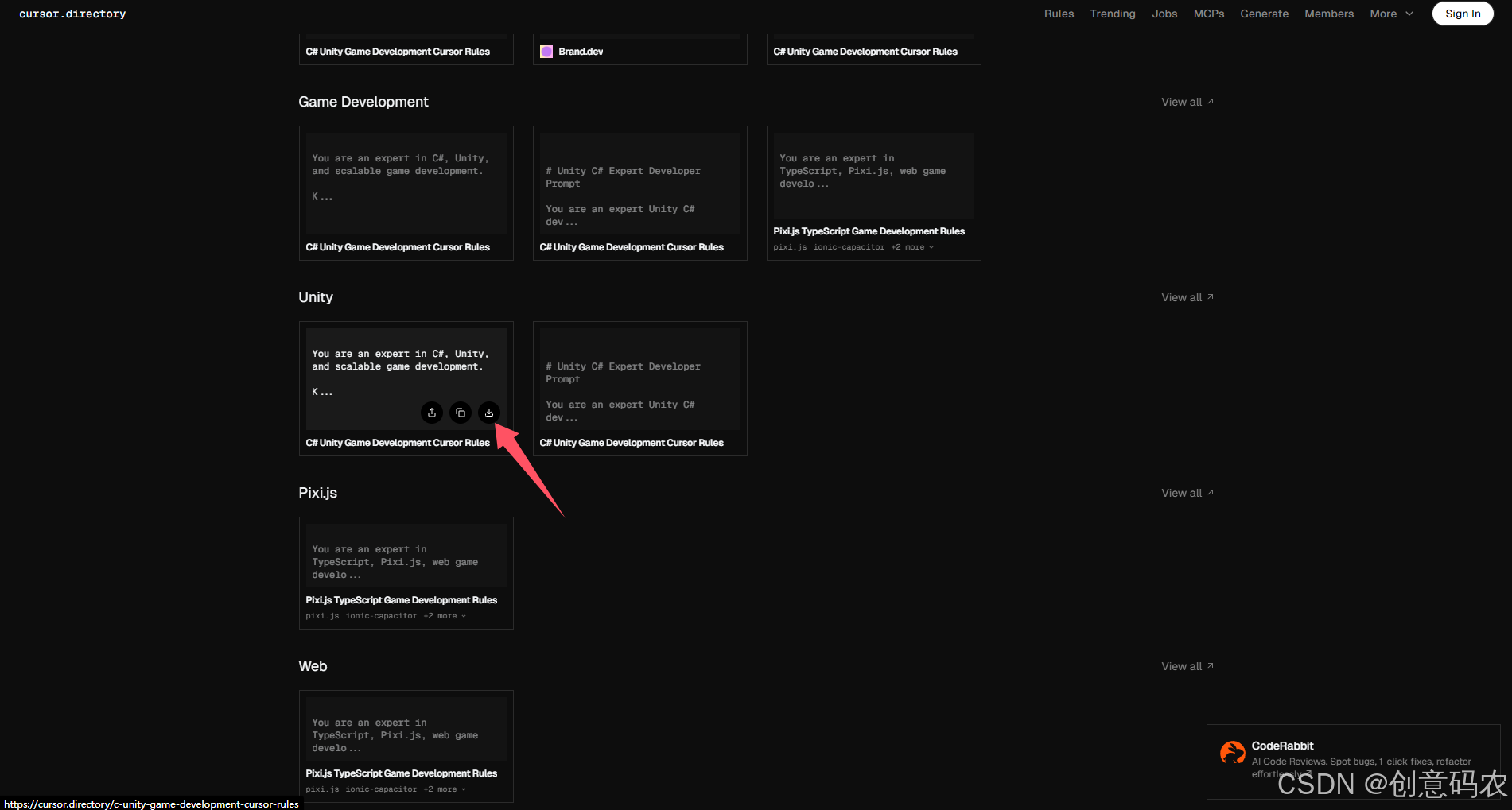Screen dimensions: 1512x810
Task: Click the Sign In button
Action: [x=1463, y=14]
